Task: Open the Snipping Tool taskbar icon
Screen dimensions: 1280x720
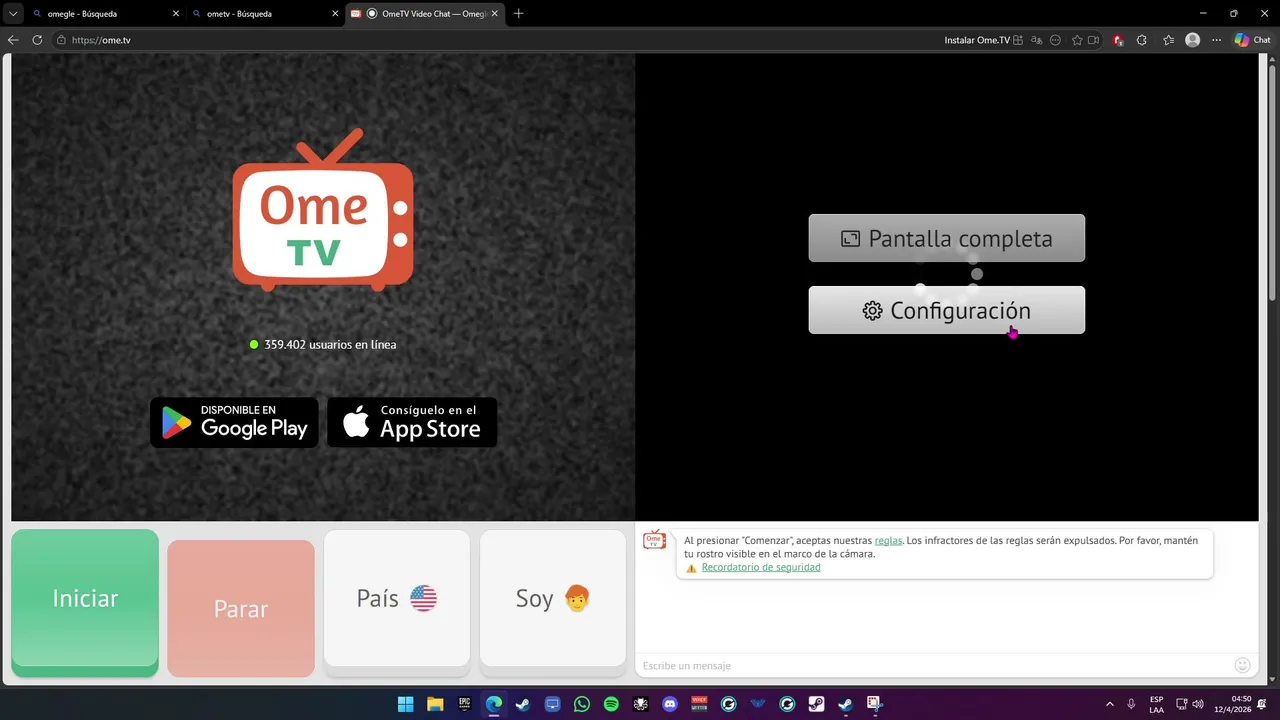Action: 875,704
